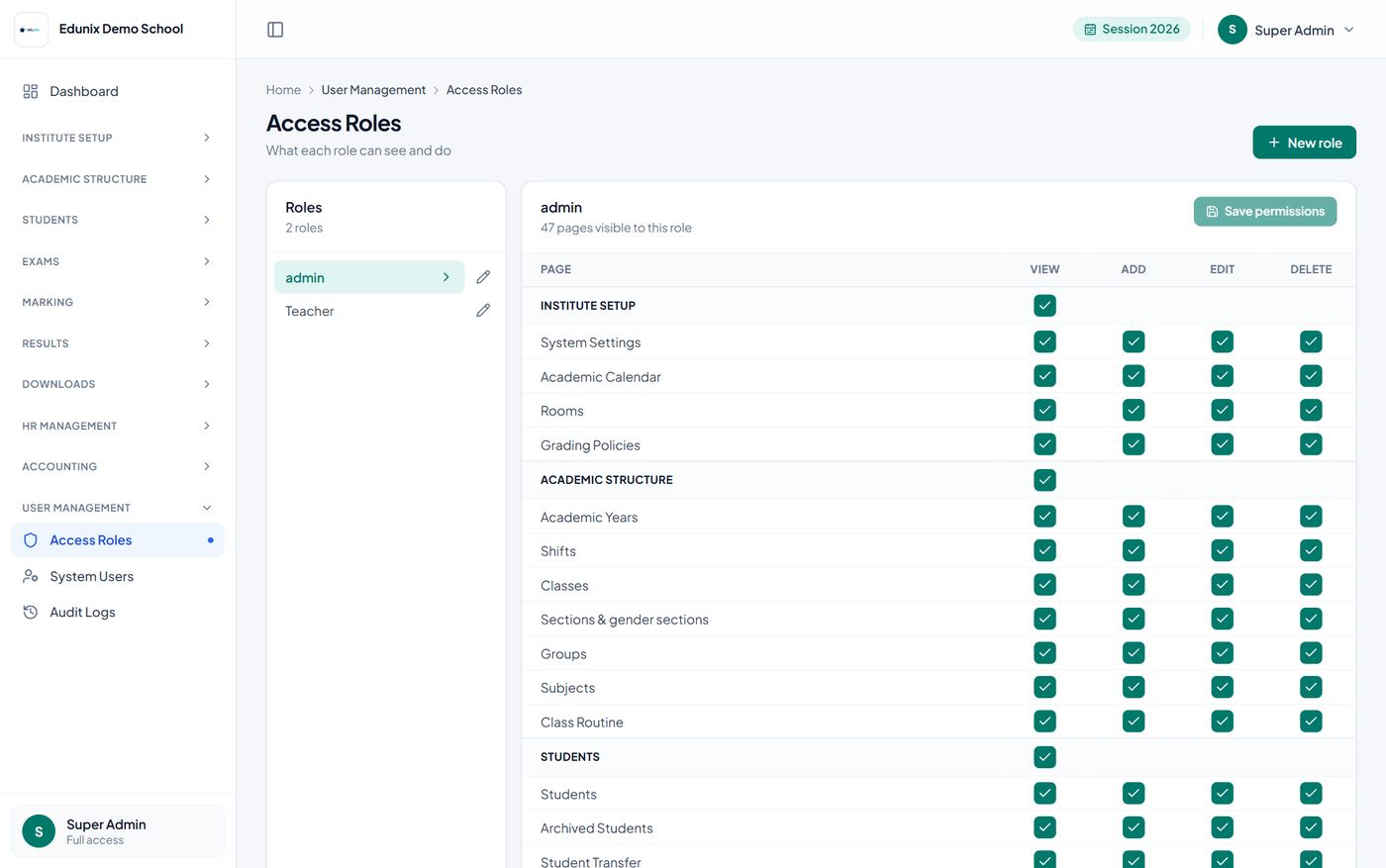The image size is (1386, 868).
Task: Expand the Marking sidebar section
Action: click(x=117, y=302)
